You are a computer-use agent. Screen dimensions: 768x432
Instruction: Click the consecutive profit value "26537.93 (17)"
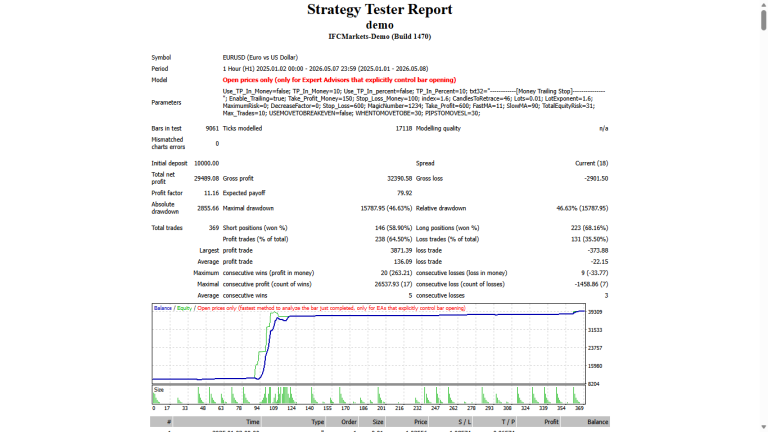tap(393, 285)
